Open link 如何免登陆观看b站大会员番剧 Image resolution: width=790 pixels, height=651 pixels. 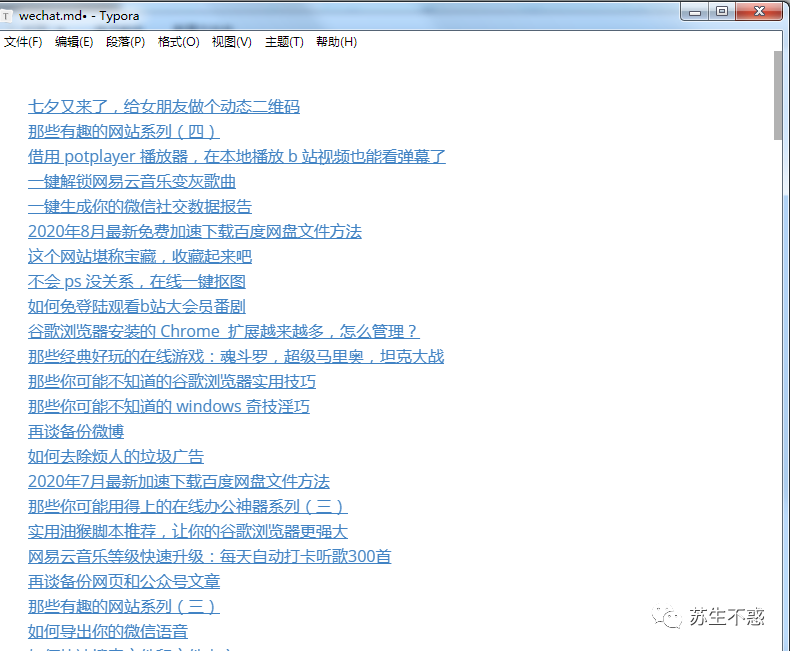point(137,306)
